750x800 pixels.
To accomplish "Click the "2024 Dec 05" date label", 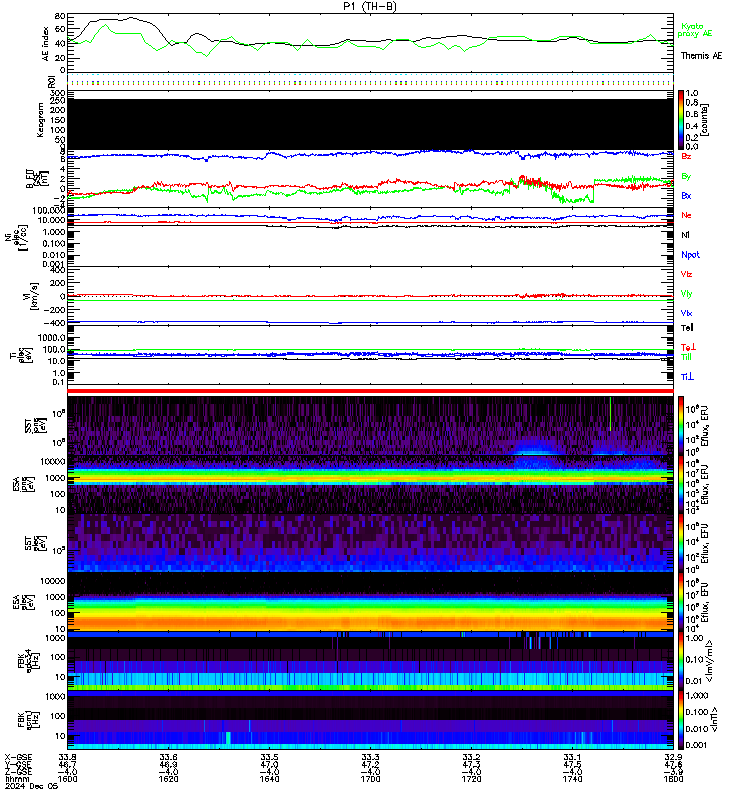I will [31, 786].
